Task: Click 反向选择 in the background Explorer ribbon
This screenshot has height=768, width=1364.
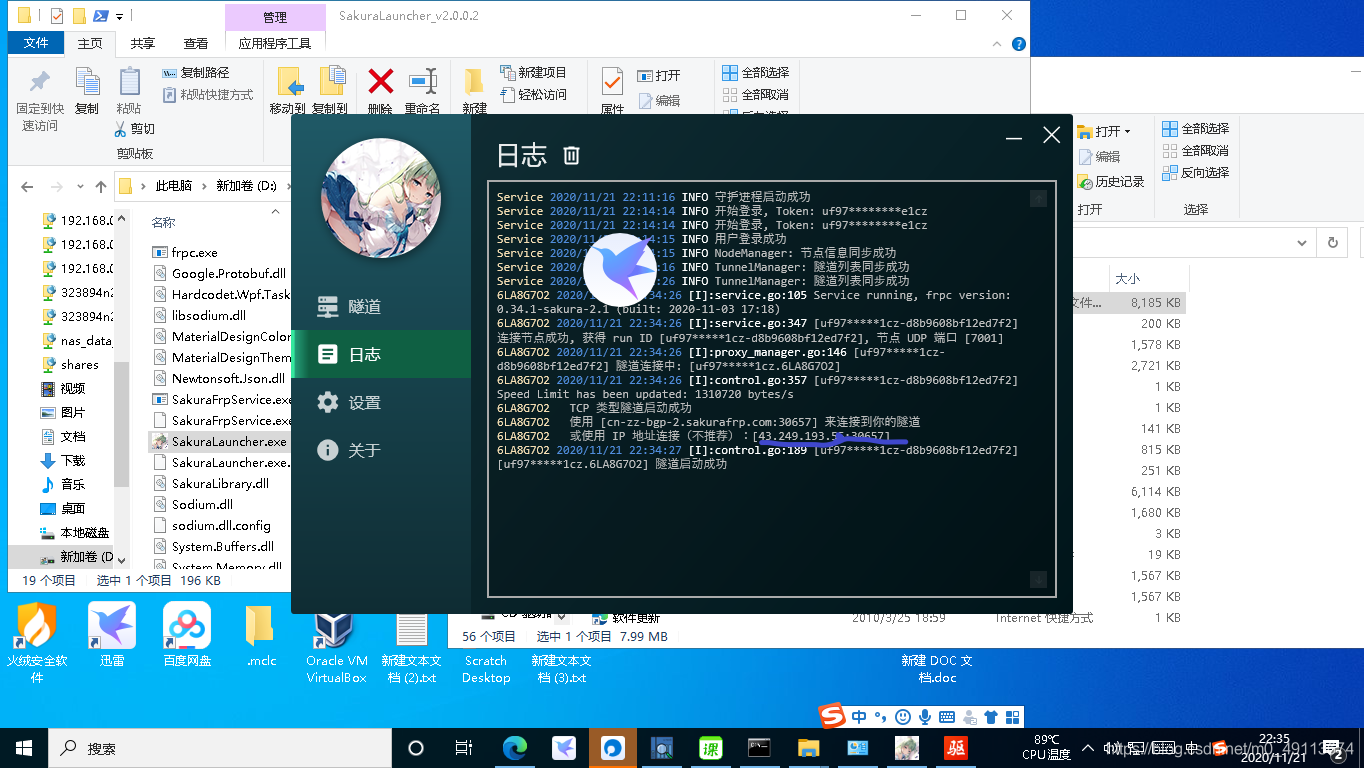Action: point(1195,172)
